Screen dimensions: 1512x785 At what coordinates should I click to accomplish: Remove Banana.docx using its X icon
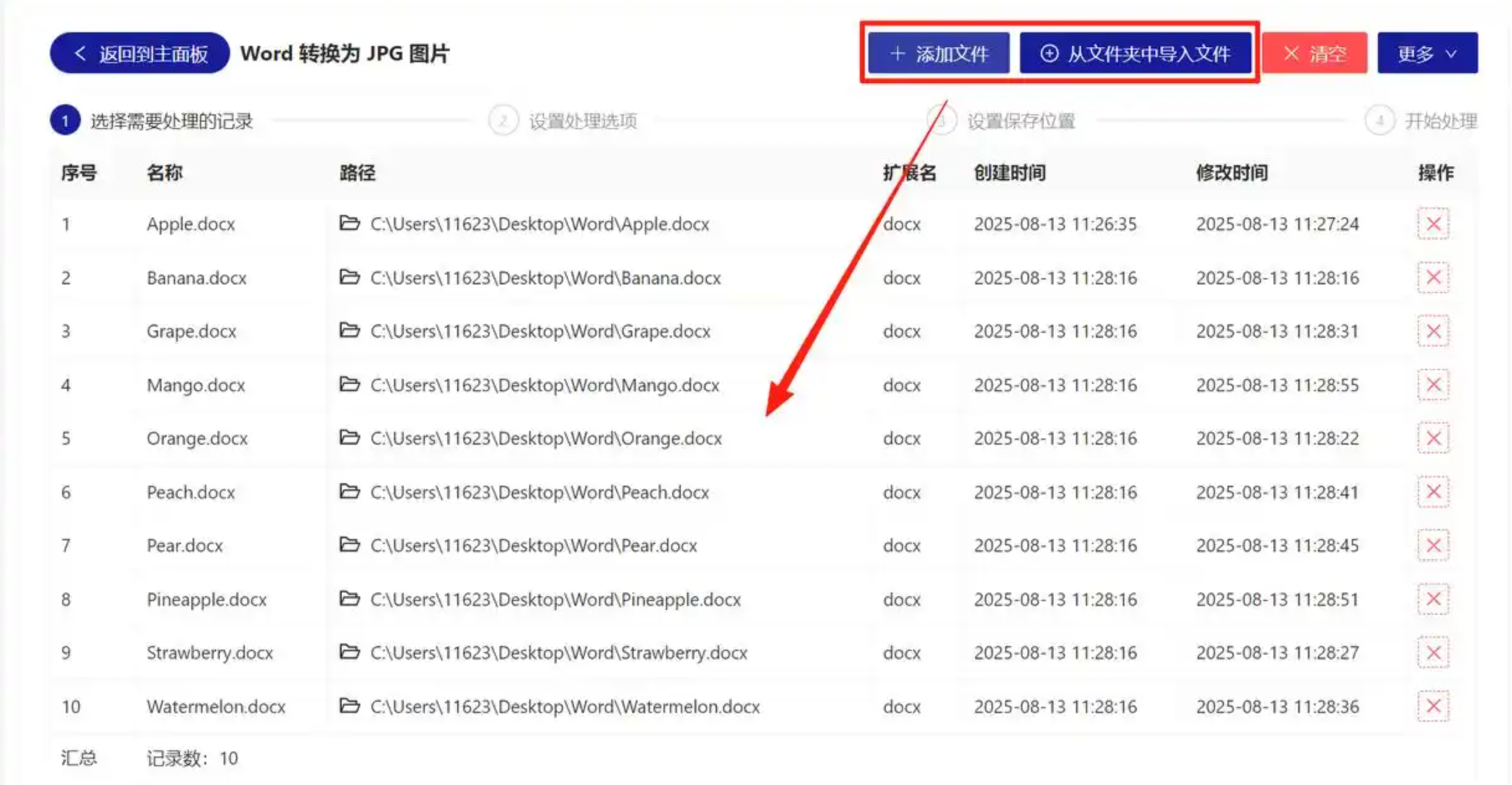1432,278
